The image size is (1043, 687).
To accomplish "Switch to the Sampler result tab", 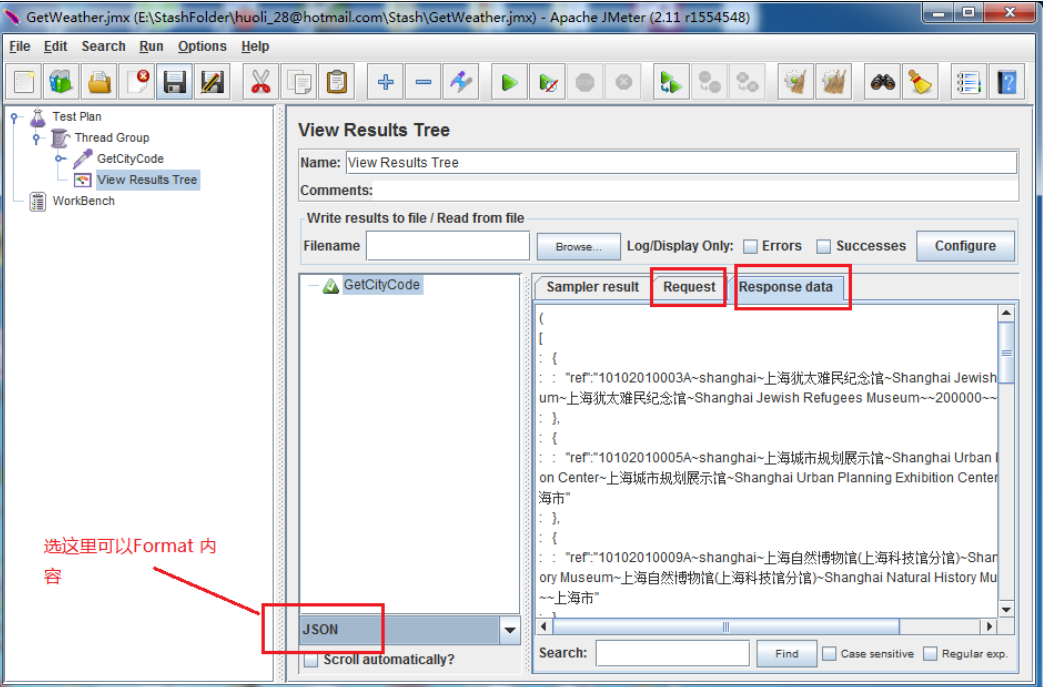I will click(x=592, y=287).
